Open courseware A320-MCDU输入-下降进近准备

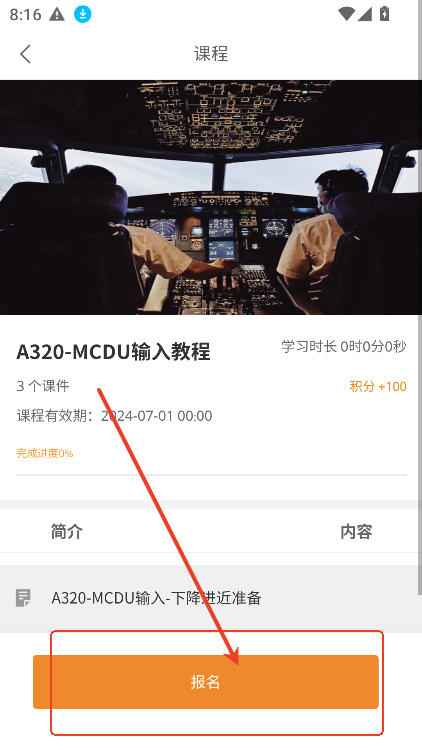click(209, 598)
